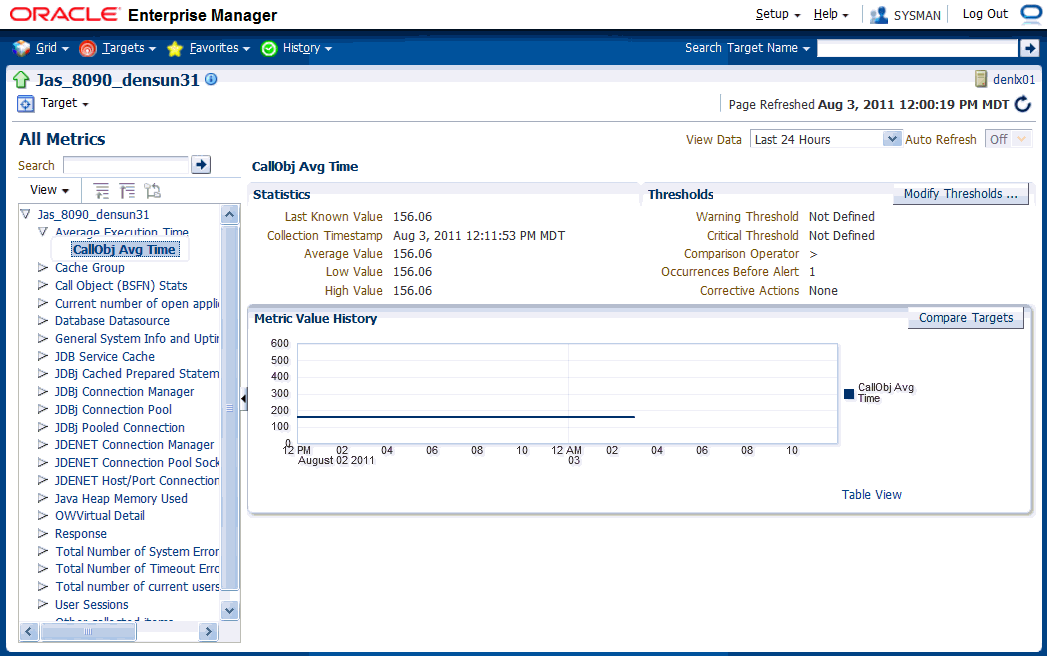Open the History menu
The width and height of the screenshot is (1047, 656).
coord(307,48)
